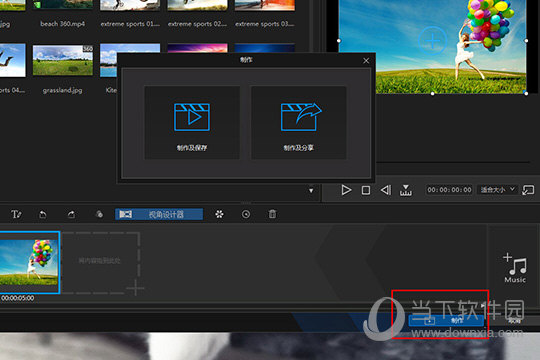The width and height of the screenshot is (540, 360).
Task: Undo the last action
Action: tap(43, 215)
